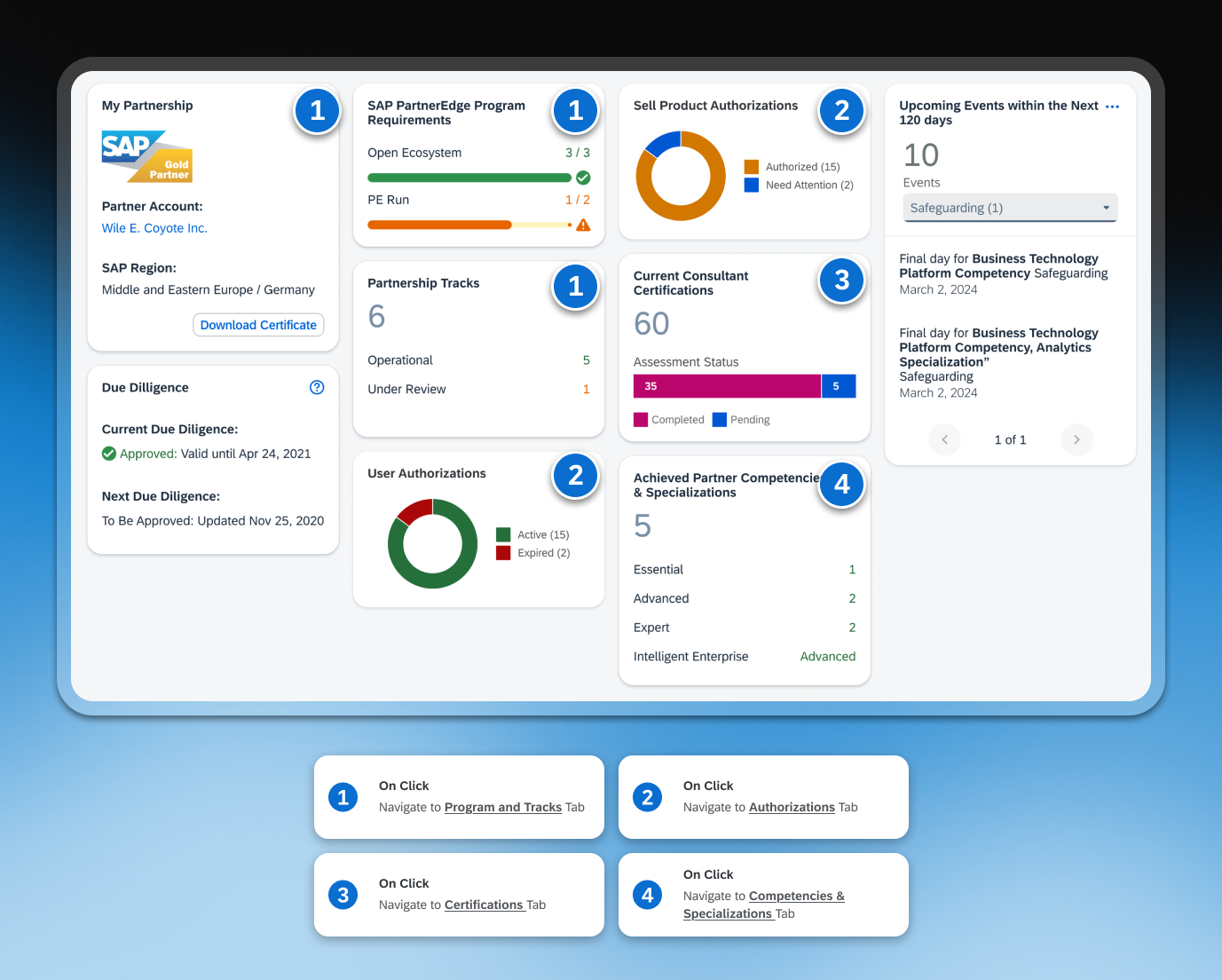
Task: Go to next events page arrow
Action: pyautogui.click(x=1076, y=439)
